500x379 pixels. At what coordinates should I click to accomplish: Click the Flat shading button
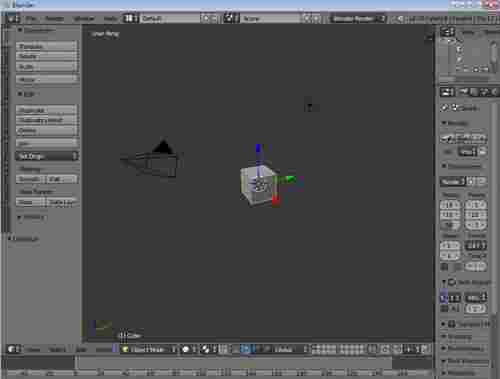click(x=62, y=179)
